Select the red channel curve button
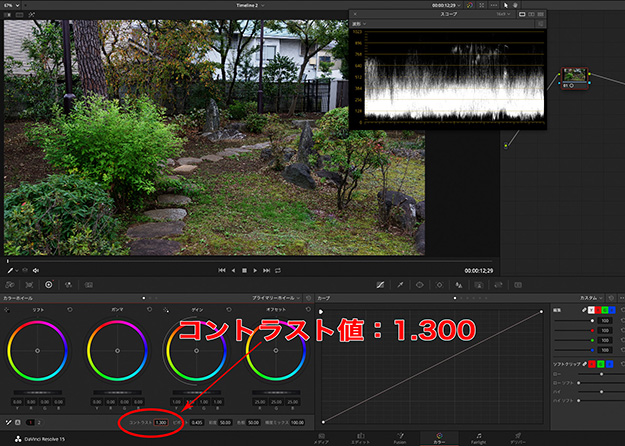Screen dimensions: 625x446 pyautogui.click(x=597, y=310)
